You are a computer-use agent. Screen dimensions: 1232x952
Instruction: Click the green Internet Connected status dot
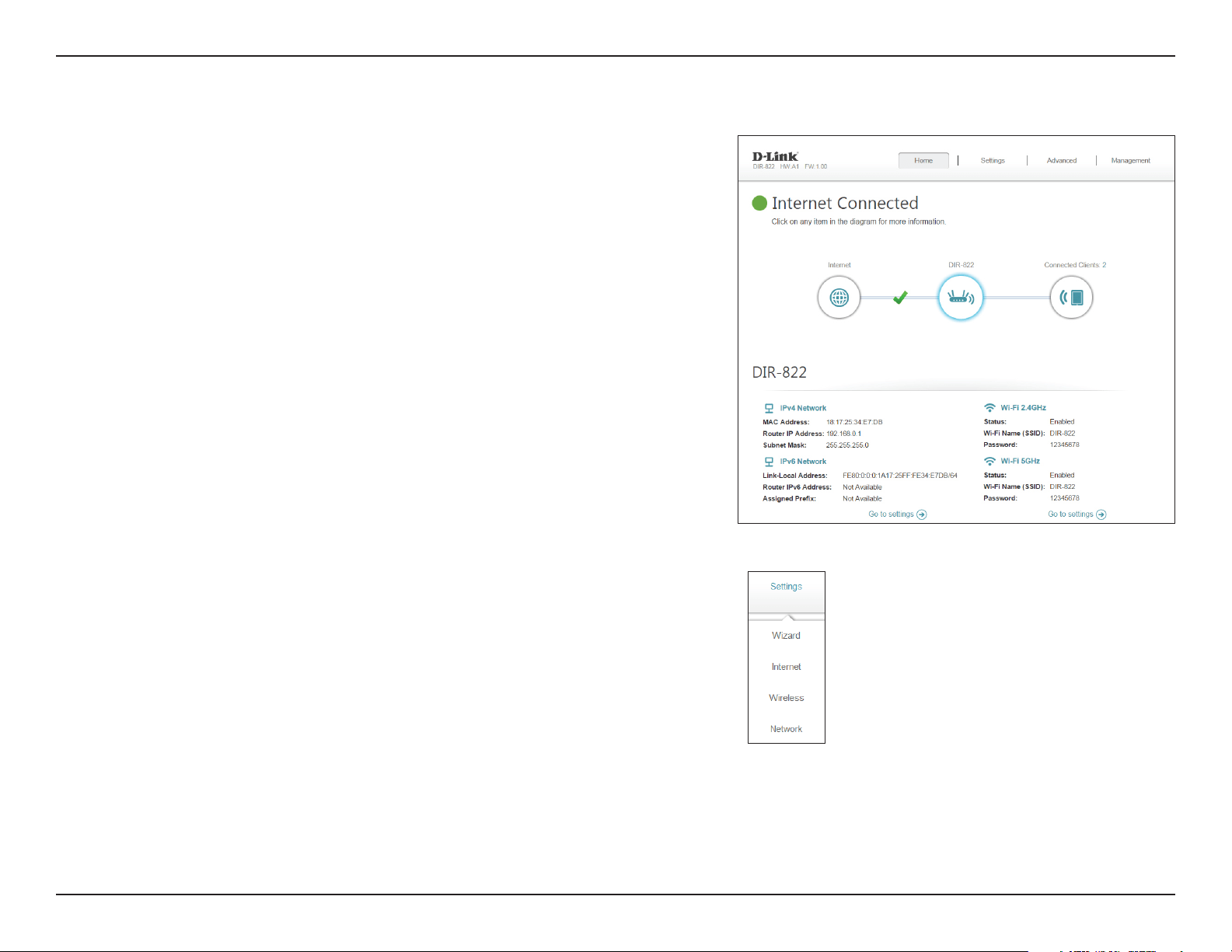pos(759,204)
